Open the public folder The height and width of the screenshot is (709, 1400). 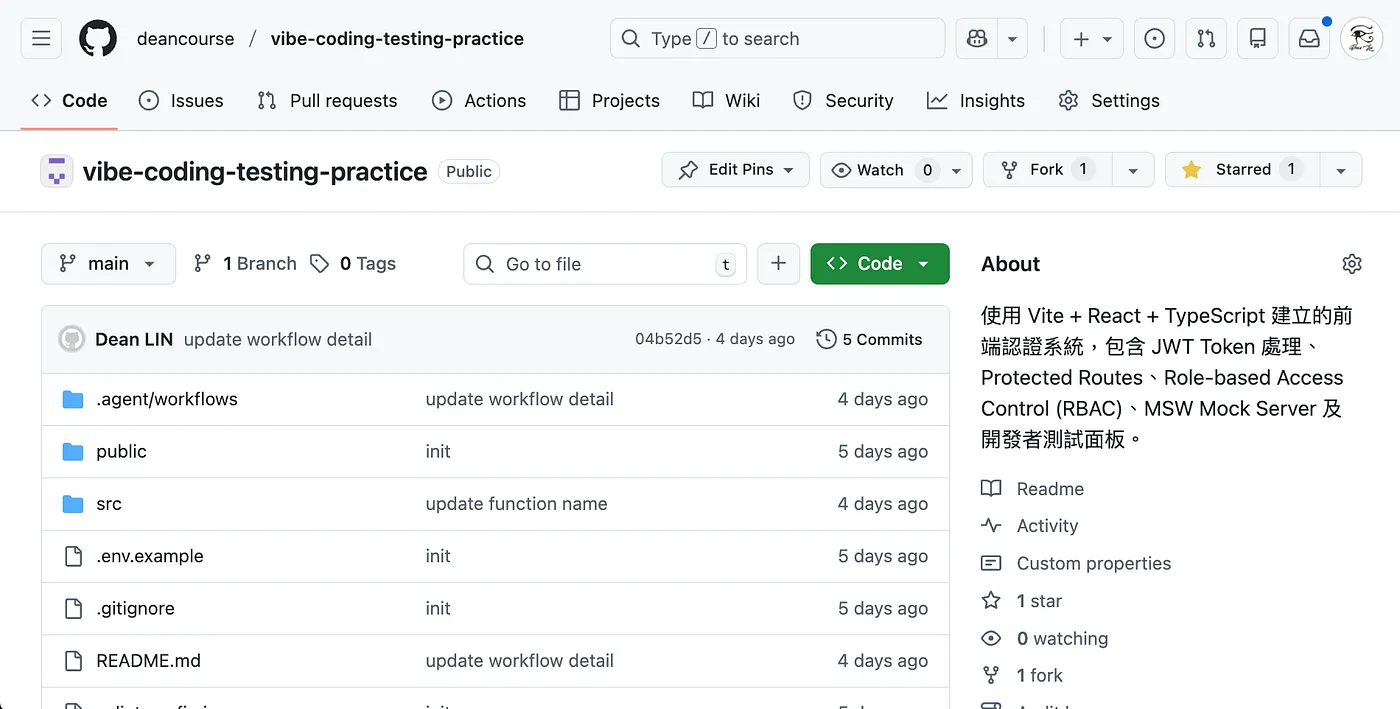click(x=121, y=451)
